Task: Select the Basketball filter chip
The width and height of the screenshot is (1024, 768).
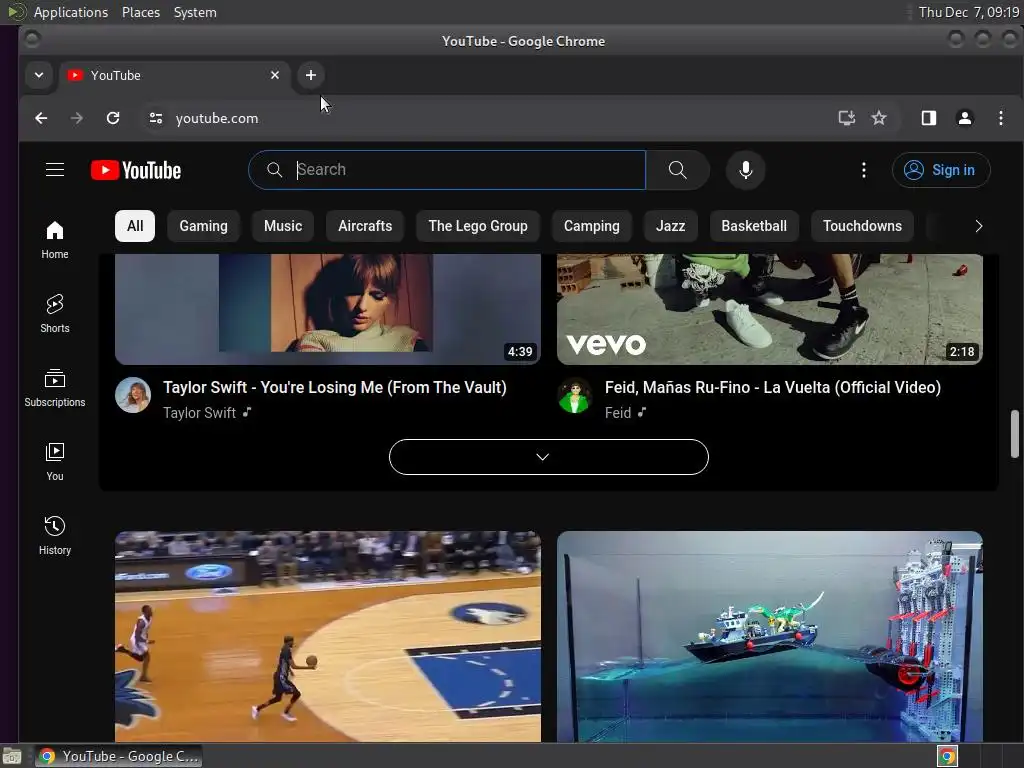Action: 754,226
